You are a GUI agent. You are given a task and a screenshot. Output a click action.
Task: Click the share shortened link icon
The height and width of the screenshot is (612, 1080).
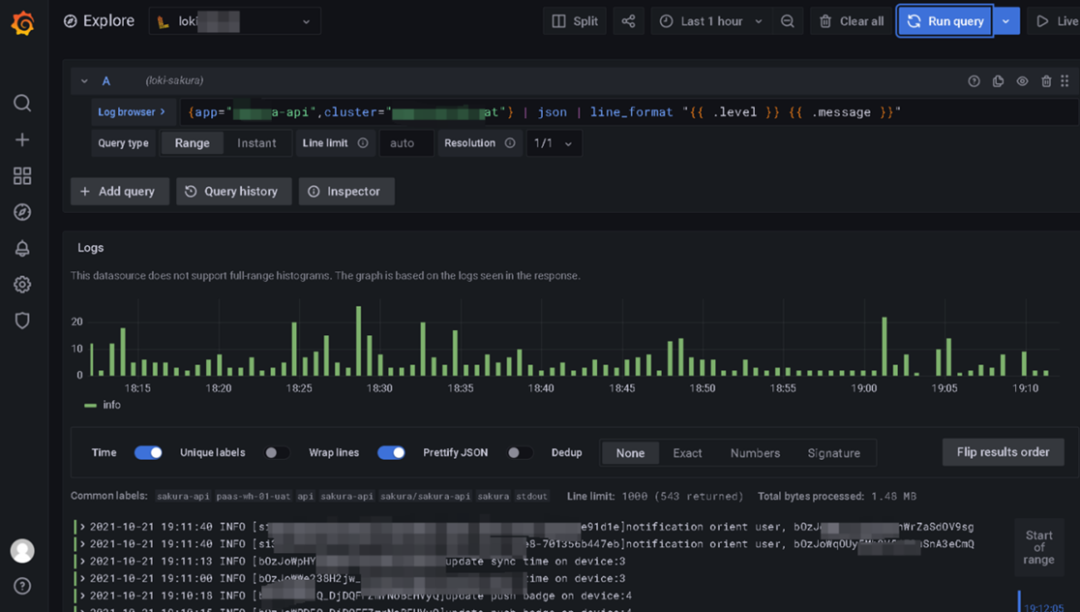click(628, 21)
